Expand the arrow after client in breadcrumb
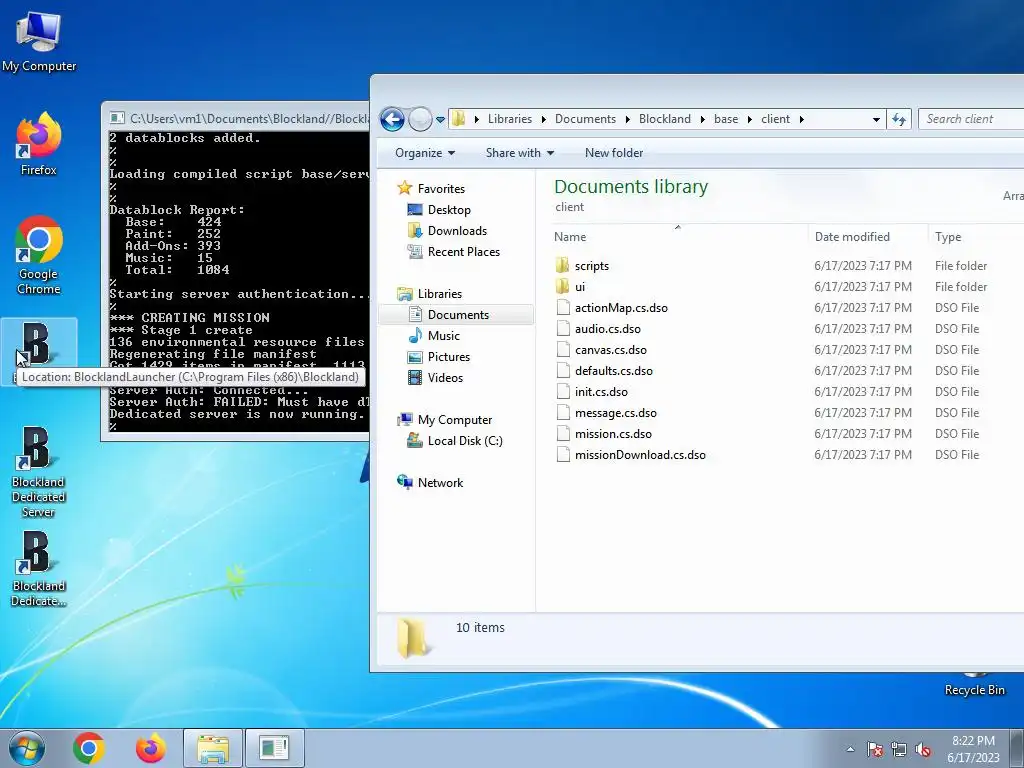 (x=801, y=120)
